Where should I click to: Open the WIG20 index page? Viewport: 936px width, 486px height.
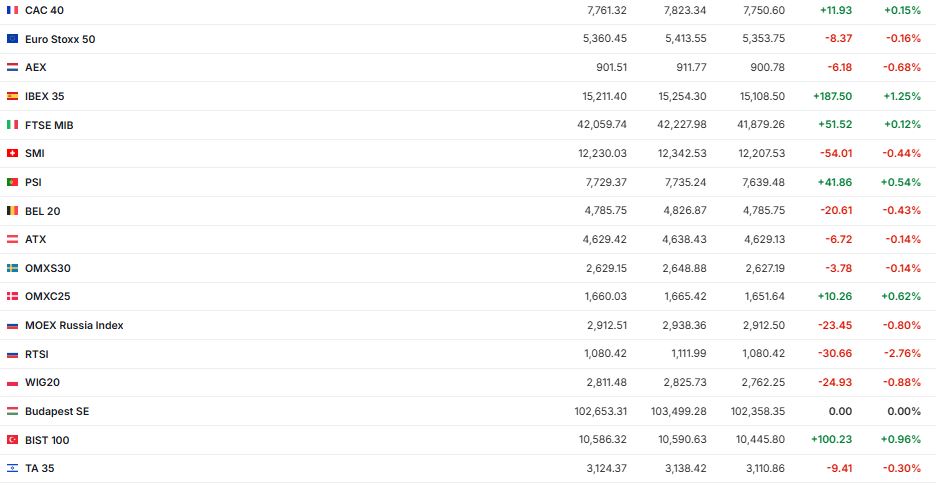(x=43, y=382)
